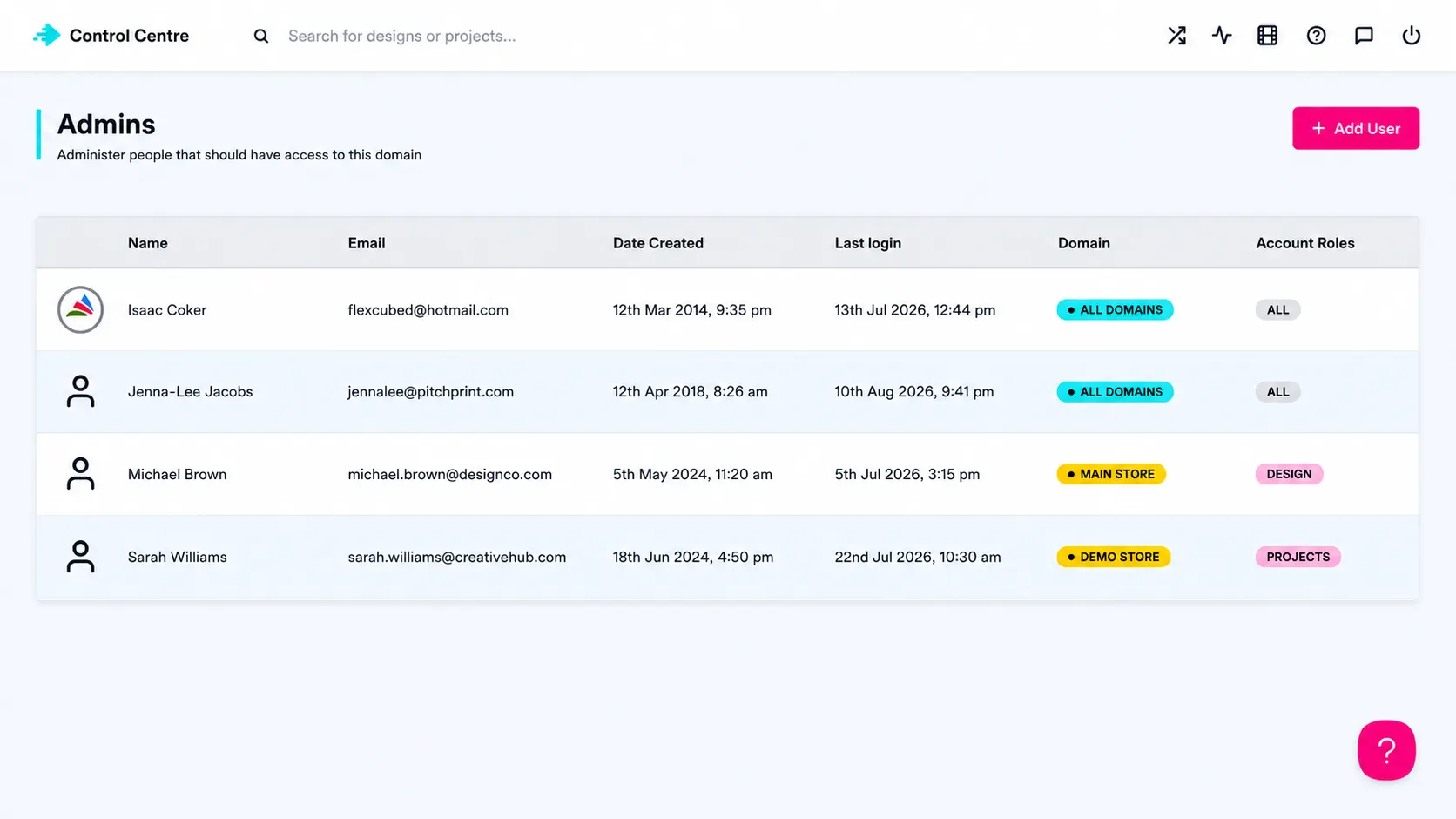The image size is (1456, 819).
Task: Click Michael Brown's user avatar icon
Action: 80,474
